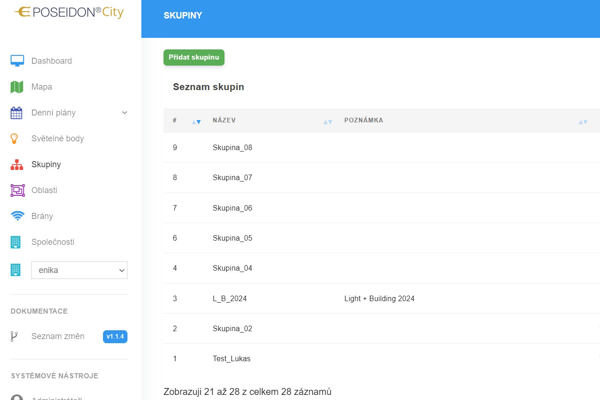Image resolution: width=600 pixels, height=400 pixels.
Task: Click the Poznámka column header
Action: [x=364, y=120]
